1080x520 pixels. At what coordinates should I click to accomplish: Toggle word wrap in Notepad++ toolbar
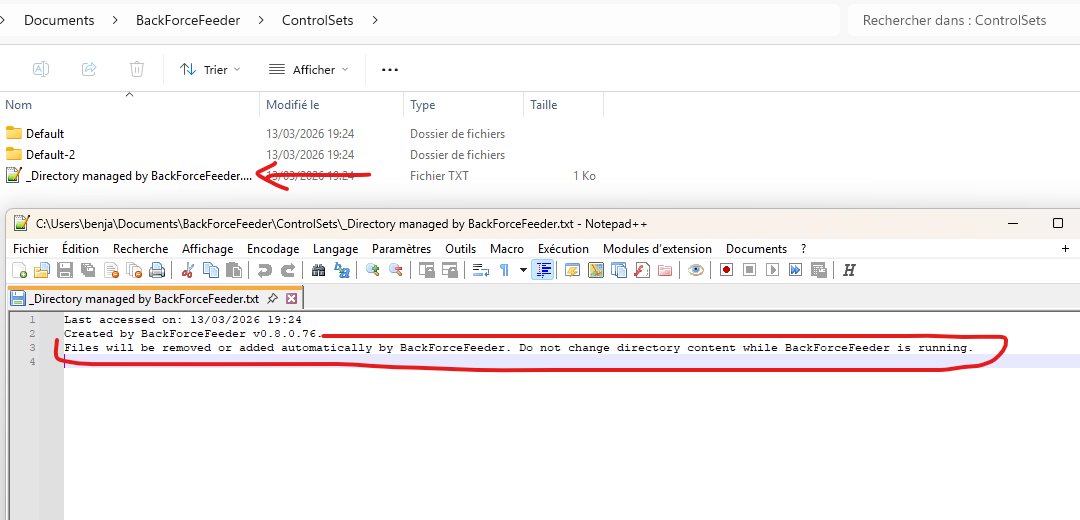point(480,270)
